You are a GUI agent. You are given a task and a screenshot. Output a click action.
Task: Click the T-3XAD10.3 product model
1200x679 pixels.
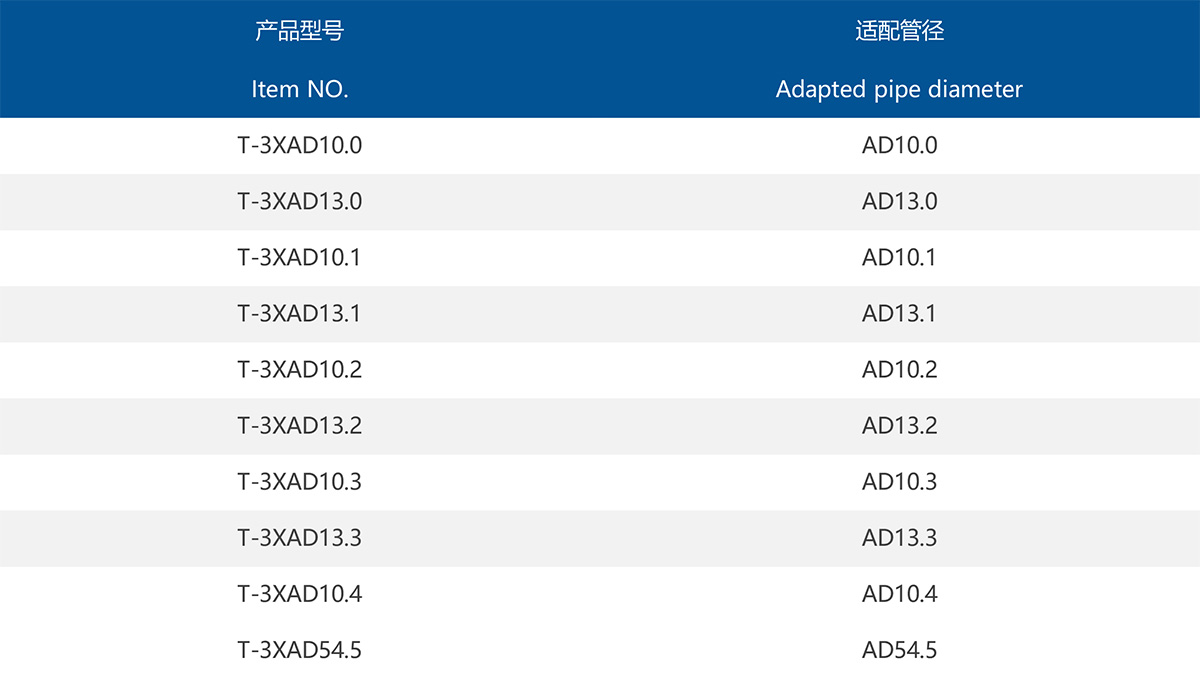(299, 481)
